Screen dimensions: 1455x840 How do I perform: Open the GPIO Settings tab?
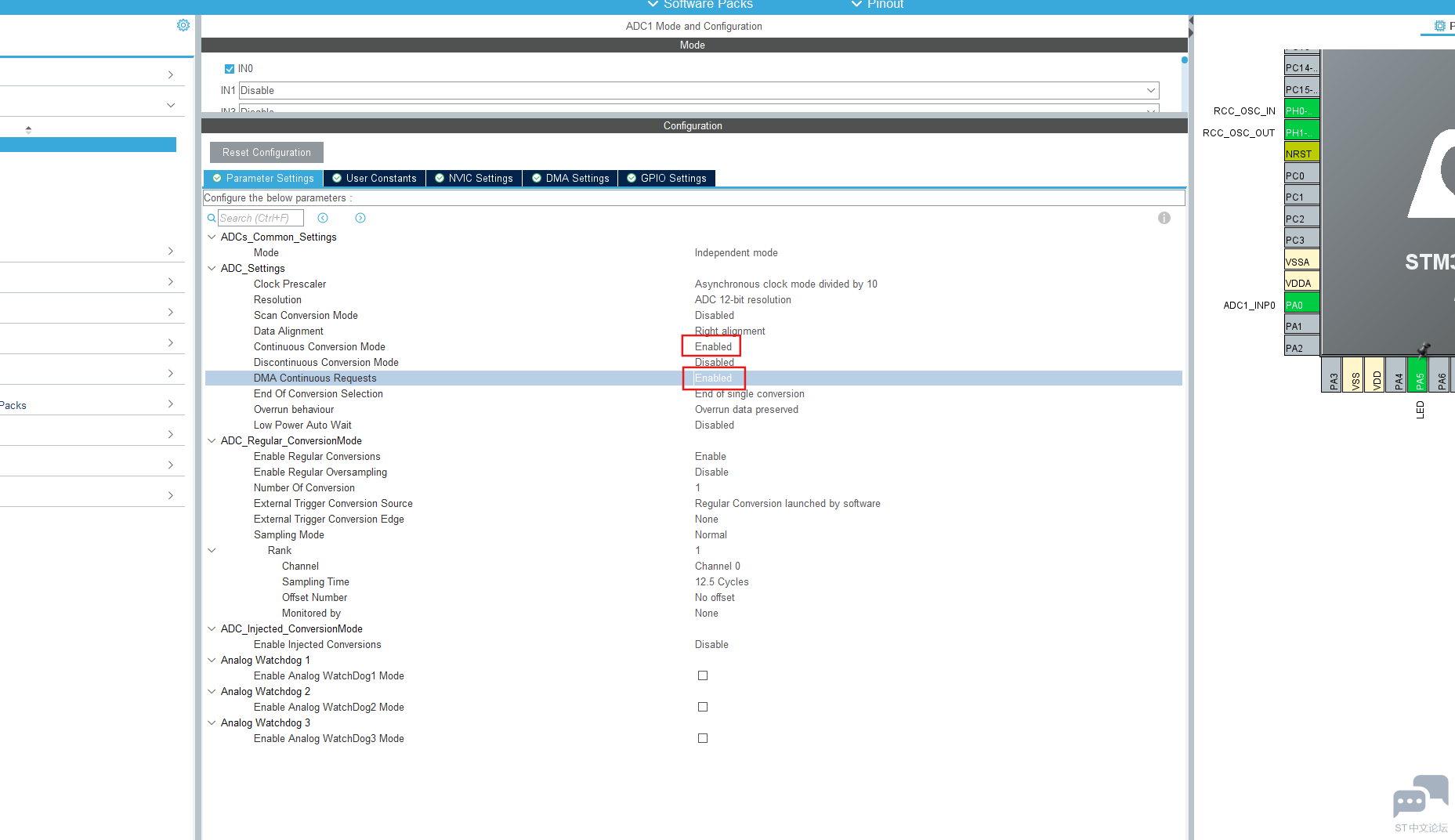667,179
